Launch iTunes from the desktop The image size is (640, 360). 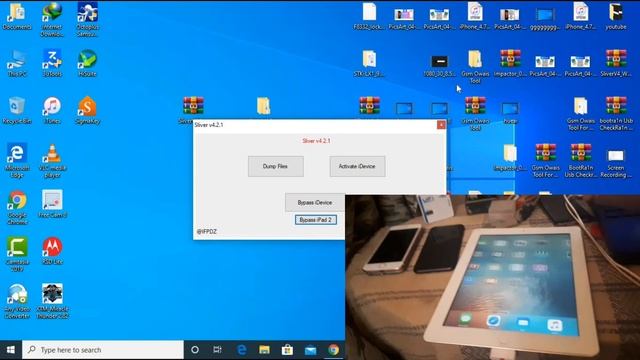click(52, 110)
